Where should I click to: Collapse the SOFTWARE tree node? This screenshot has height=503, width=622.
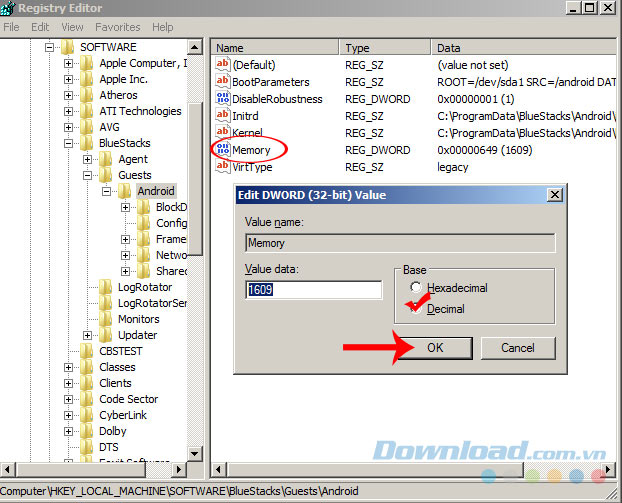coord(50,48)
